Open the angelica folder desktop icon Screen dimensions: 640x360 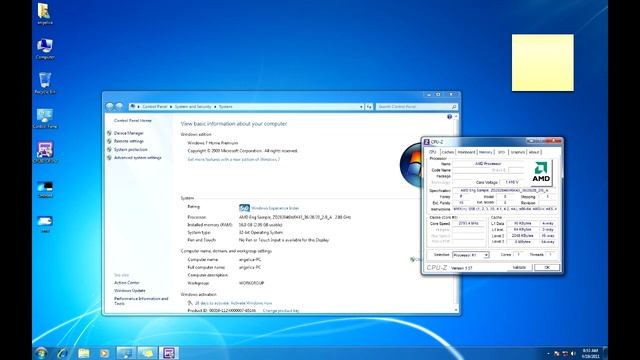click(x=44, y=13)
